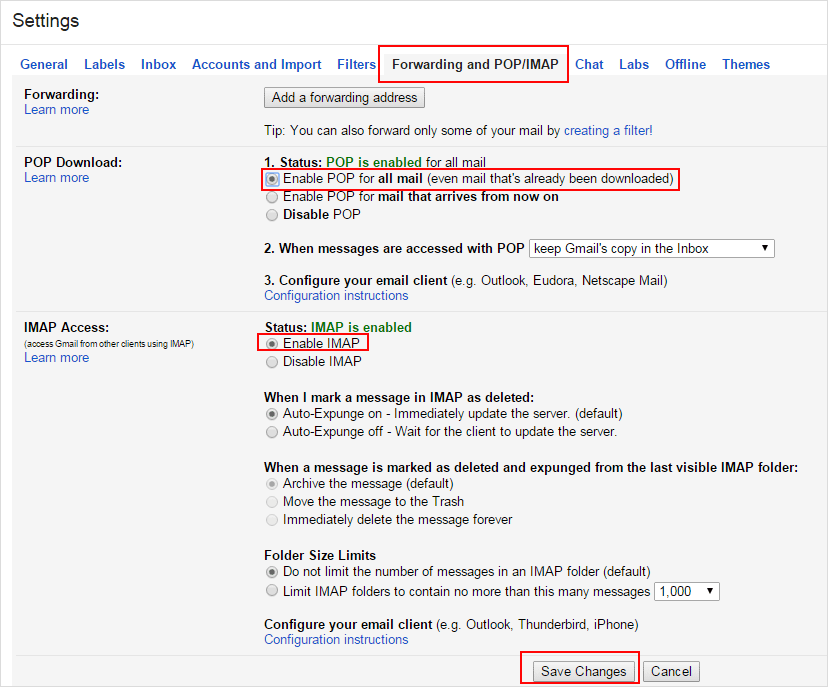Choose Limit IMAP folders to this many messages
Screen dimensions: 828x687
click(x=271, y=590)
